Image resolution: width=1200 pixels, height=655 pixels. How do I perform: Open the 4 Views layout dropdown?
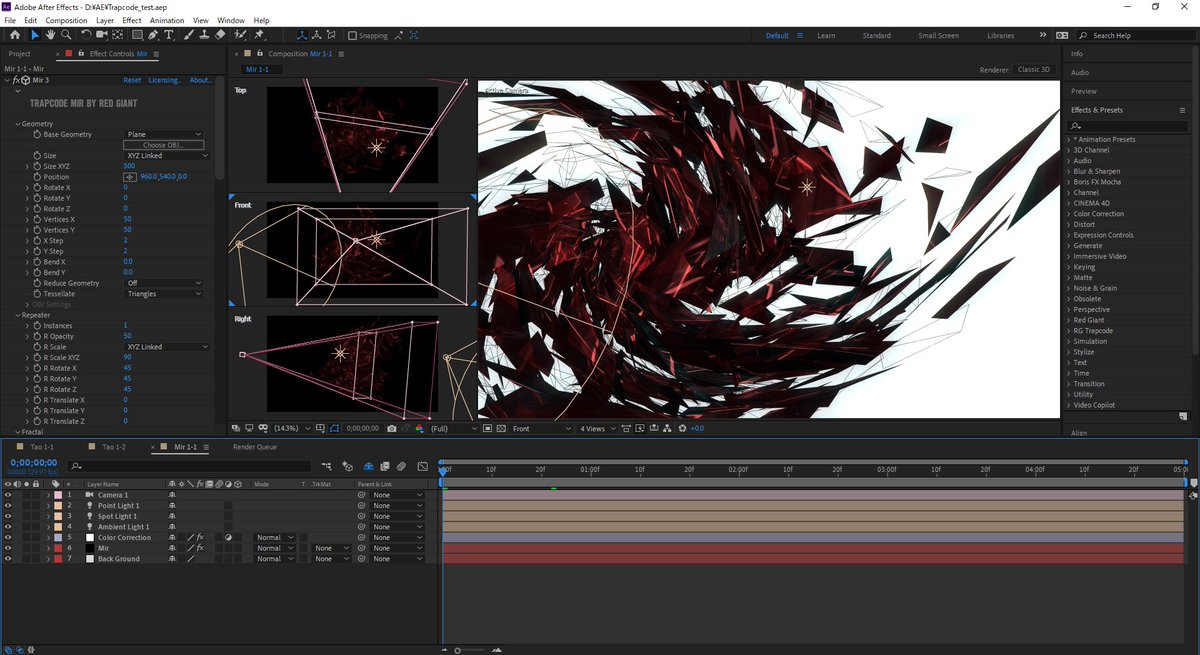click(x=595, y=428)
